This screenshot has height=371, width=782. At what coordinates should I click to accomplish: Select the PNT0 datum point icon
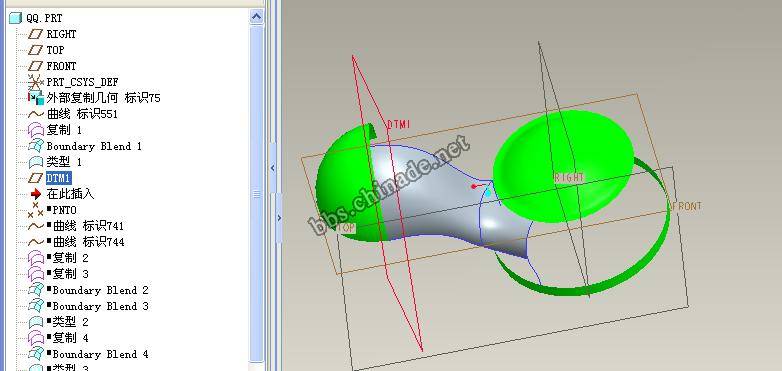click(35, 210)
